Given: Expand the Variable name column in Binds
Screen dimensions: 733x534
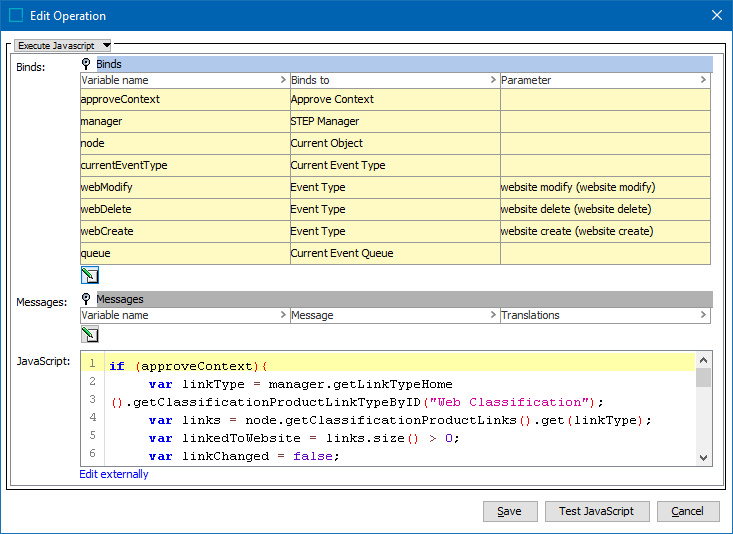Looking at the screenshot, I should pos(283,80).
